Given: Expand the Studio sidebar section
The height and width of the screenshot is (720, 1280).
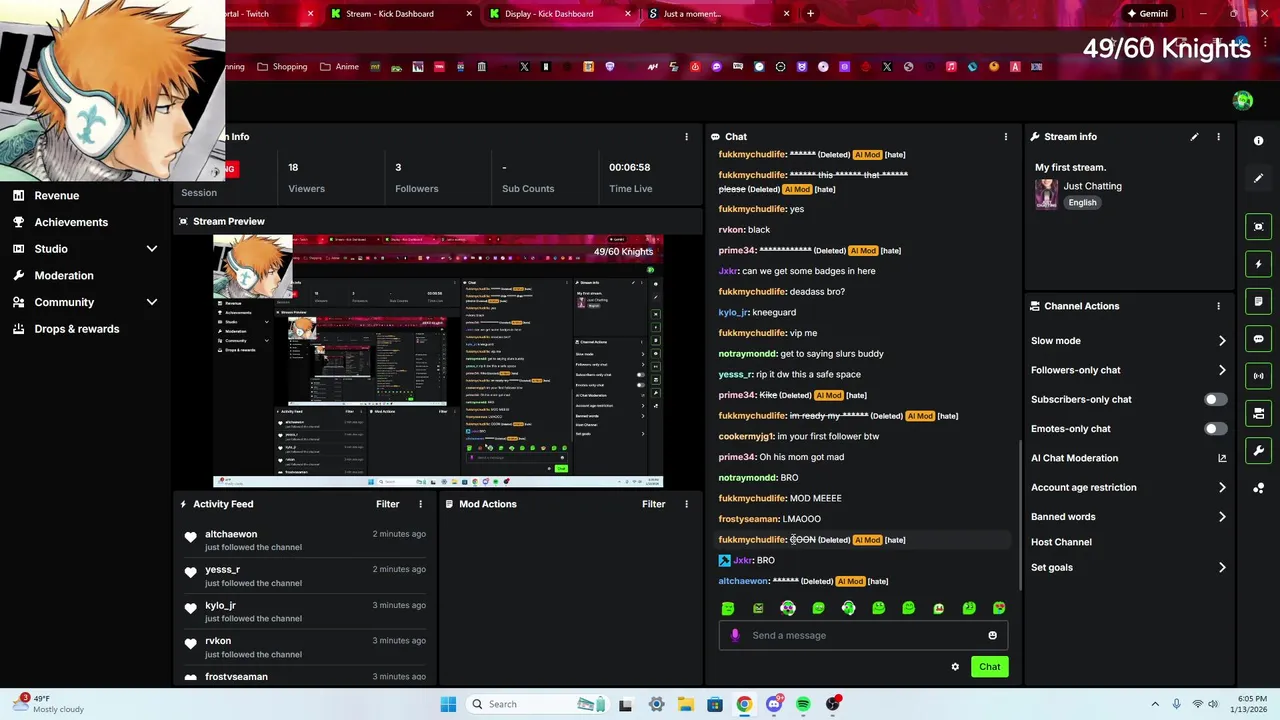Looking at the screenshot, I should point(152,249).
